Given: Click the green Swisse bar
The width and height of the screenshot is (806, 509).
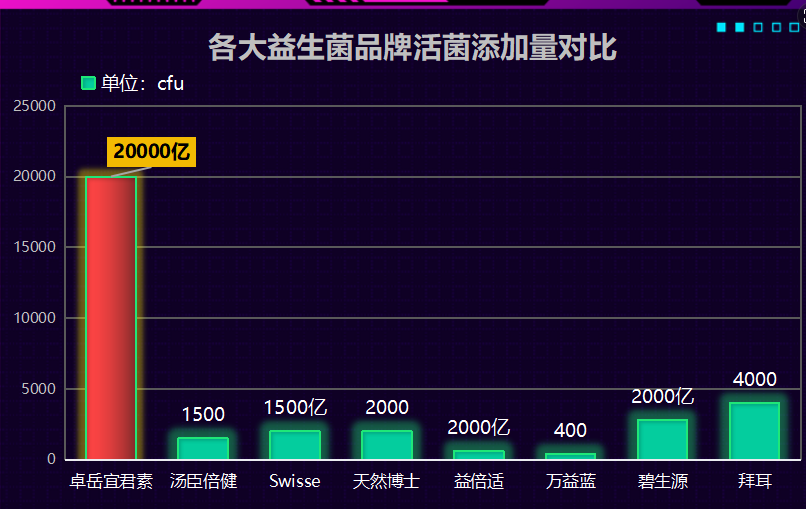Looking at the screenshot, I should coord(295,445).
